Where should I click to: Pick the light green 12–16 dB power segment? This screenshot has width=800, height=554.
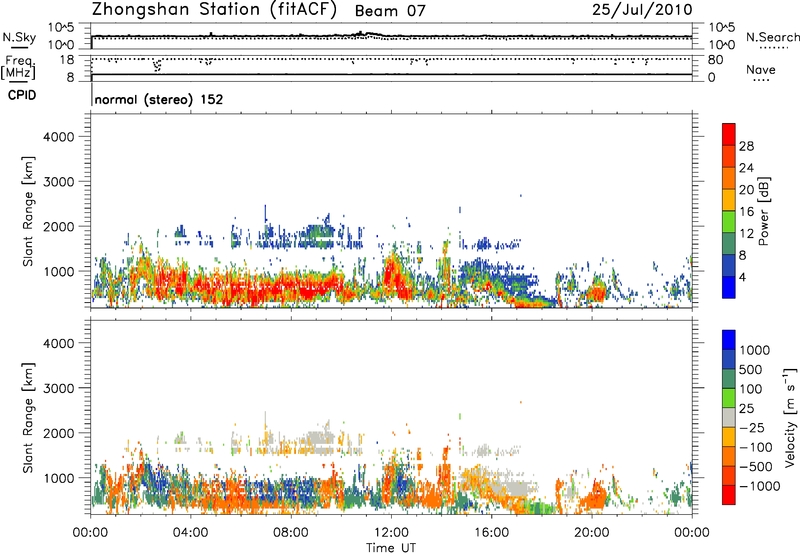click(729, 222)
